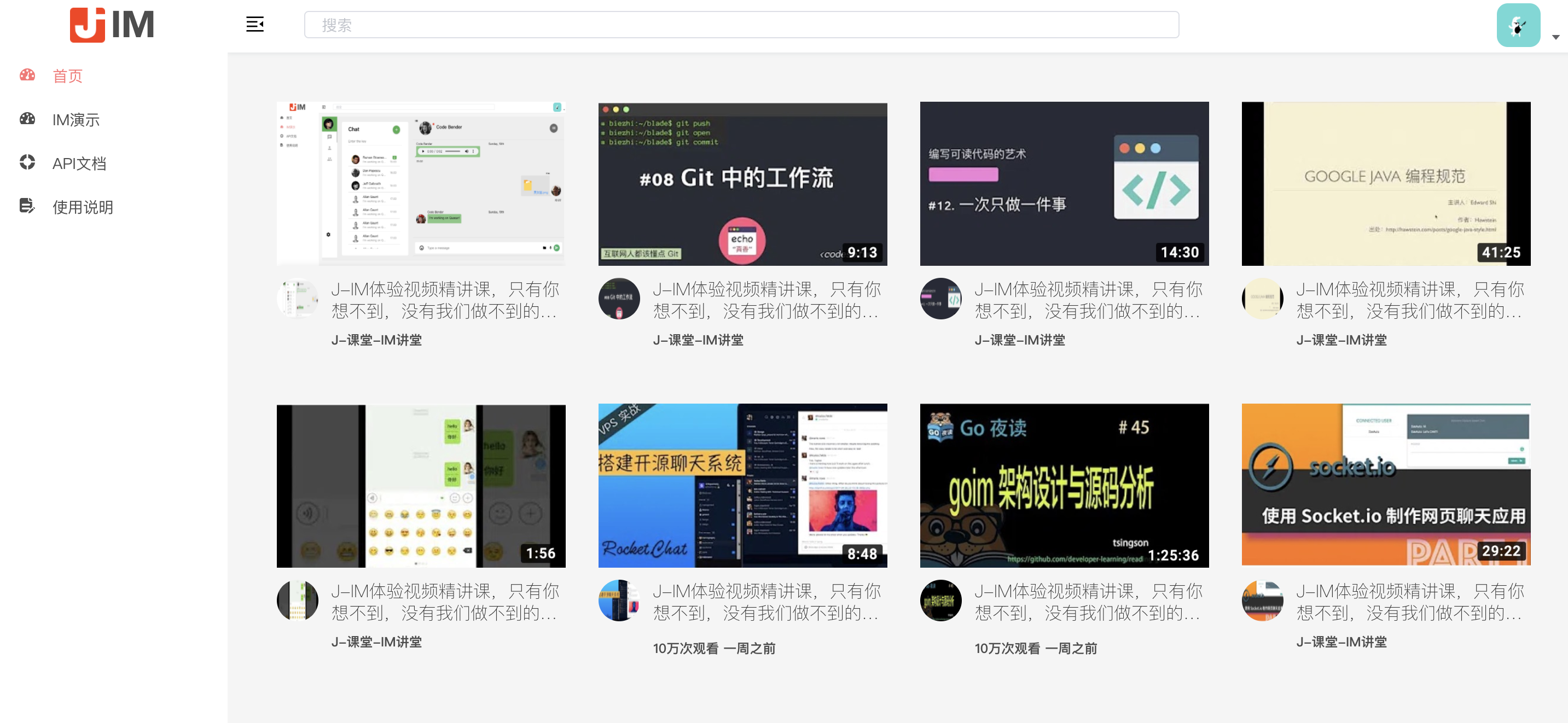The image size is (1568, 723).
Task: Click channel avatar under Rocket Chat video
Action: (x=619, y=600)
